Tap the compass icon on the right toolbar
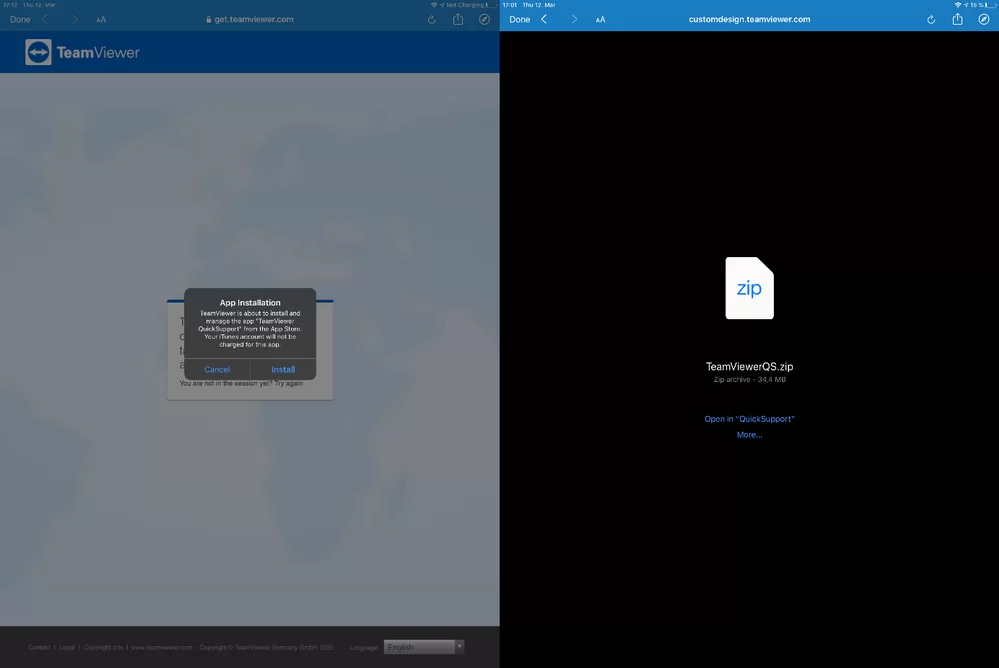 pyautogui.click(x=984, y=18)
